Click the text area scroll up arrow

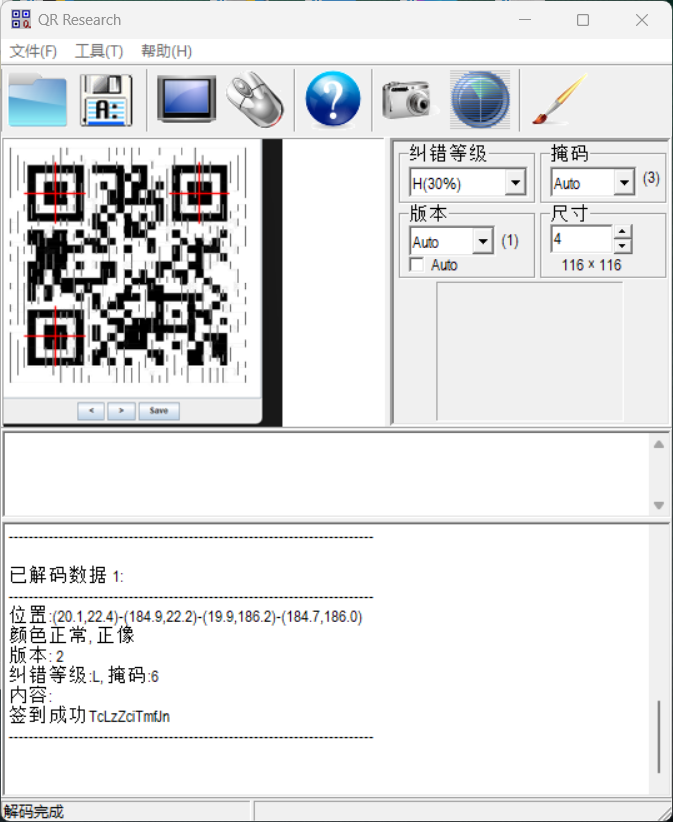[x=659, y=445]
